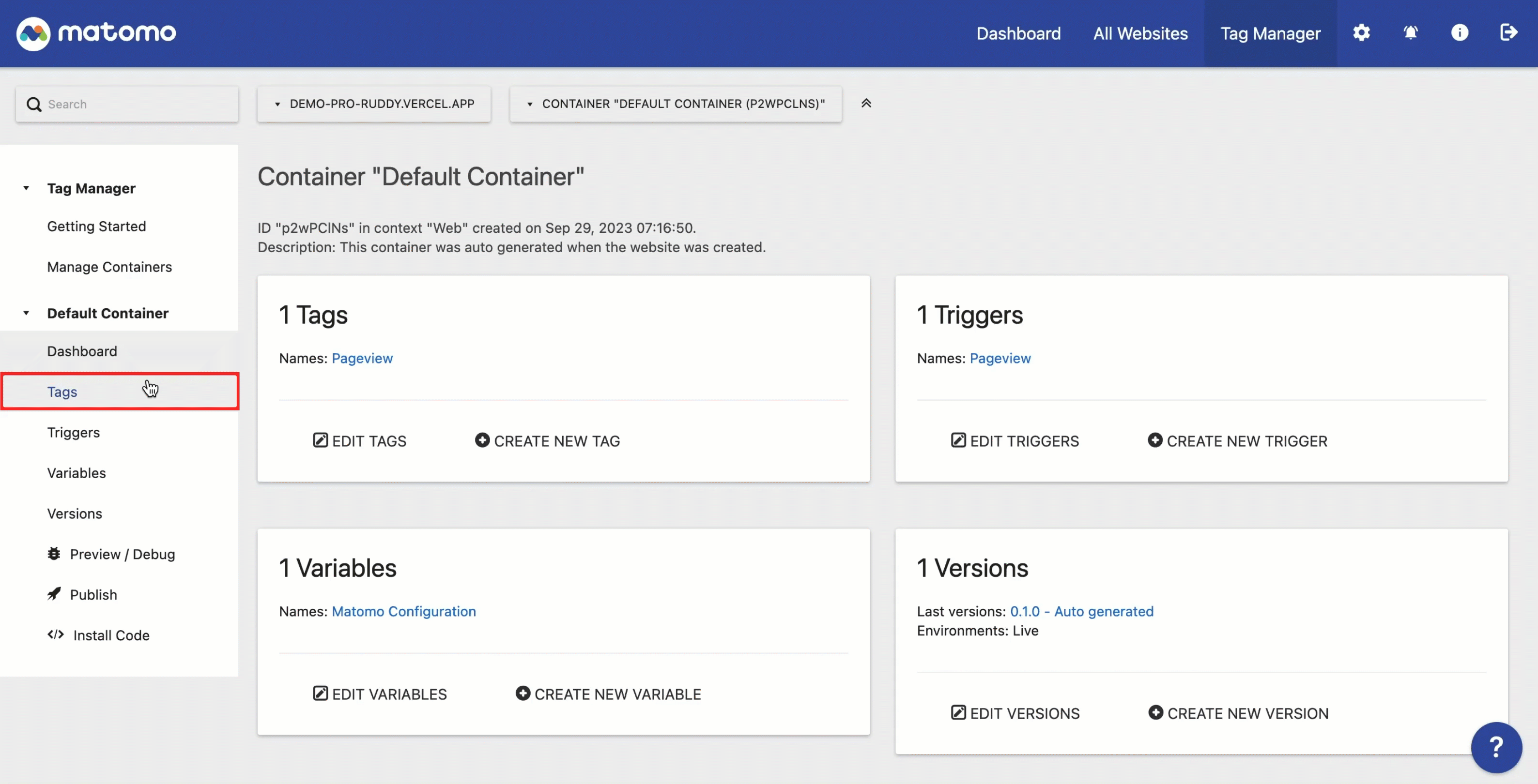Click the plus icon for Create New Version
Image resolution: width=1538 pixels, height=784 pixels.
click(x=1156, y=712)
